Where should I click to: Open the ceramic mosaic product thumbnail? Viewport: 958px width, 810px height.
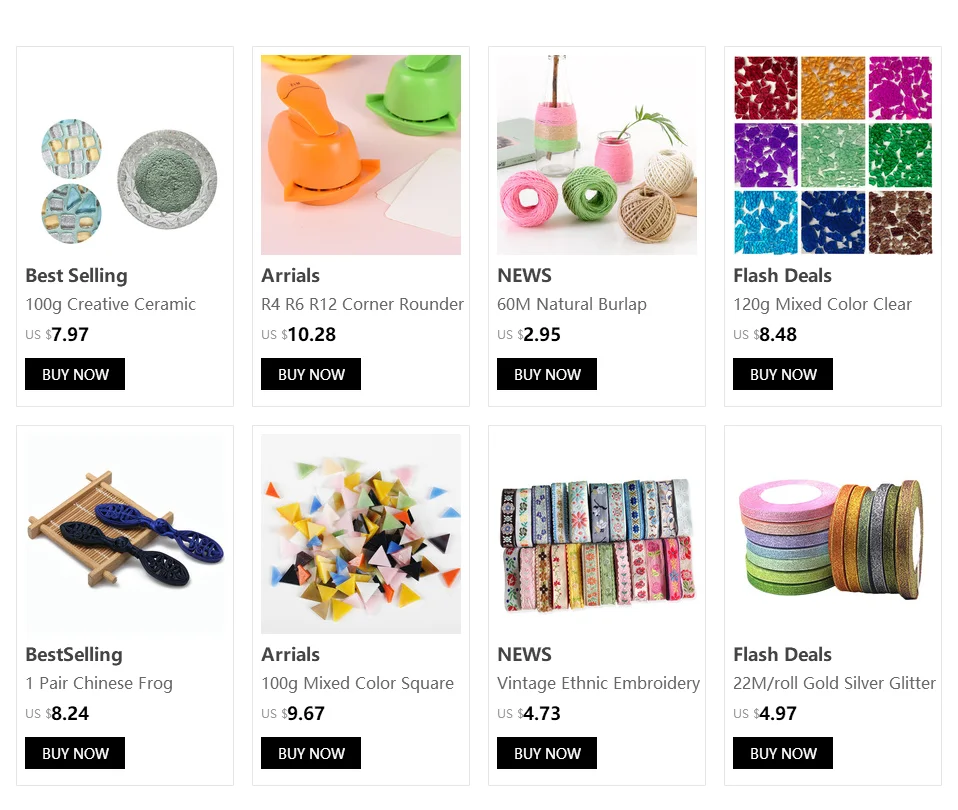[x=125, y=155]
